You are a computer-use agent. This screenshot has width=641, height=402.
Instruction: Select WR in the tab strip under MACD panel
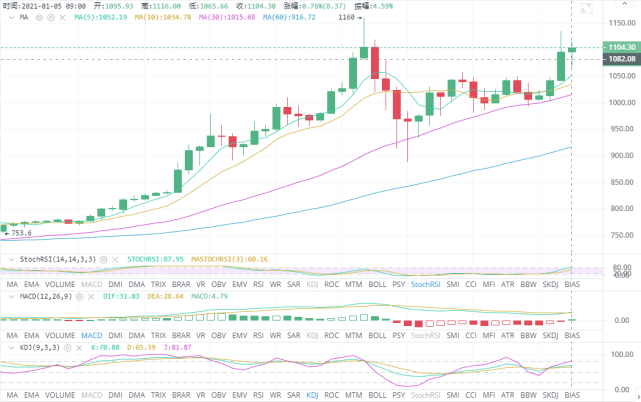276,335
